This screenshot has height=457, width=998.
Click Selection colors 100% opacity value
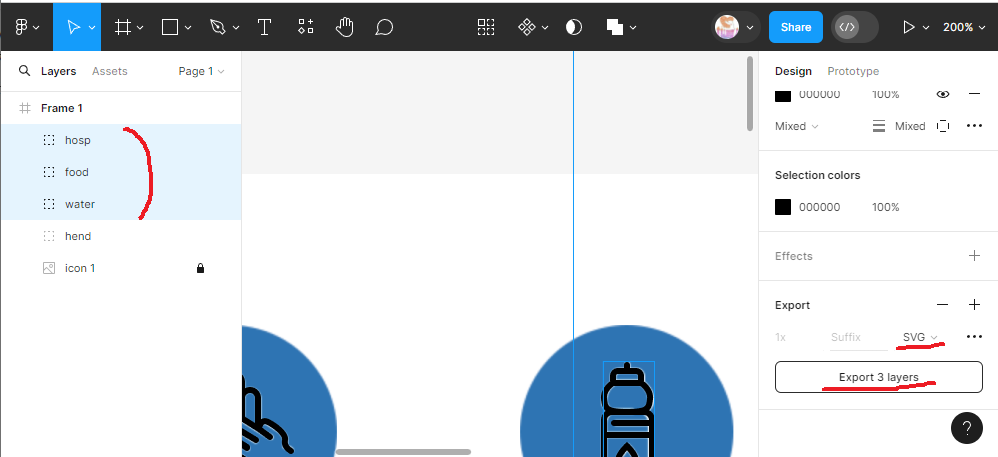[885, 207]
